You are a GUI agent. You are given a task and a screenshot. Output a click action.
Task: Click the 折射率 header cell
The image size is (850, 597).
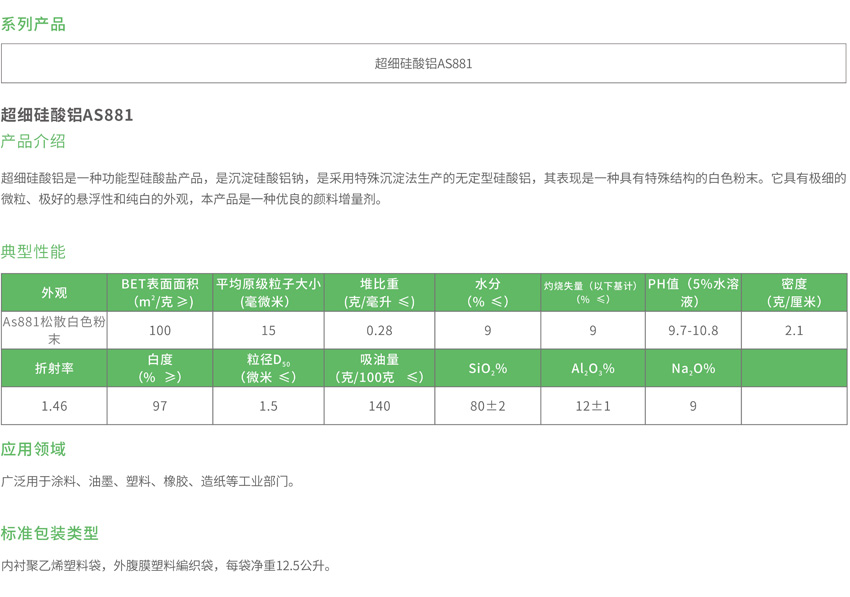[54, 368]
